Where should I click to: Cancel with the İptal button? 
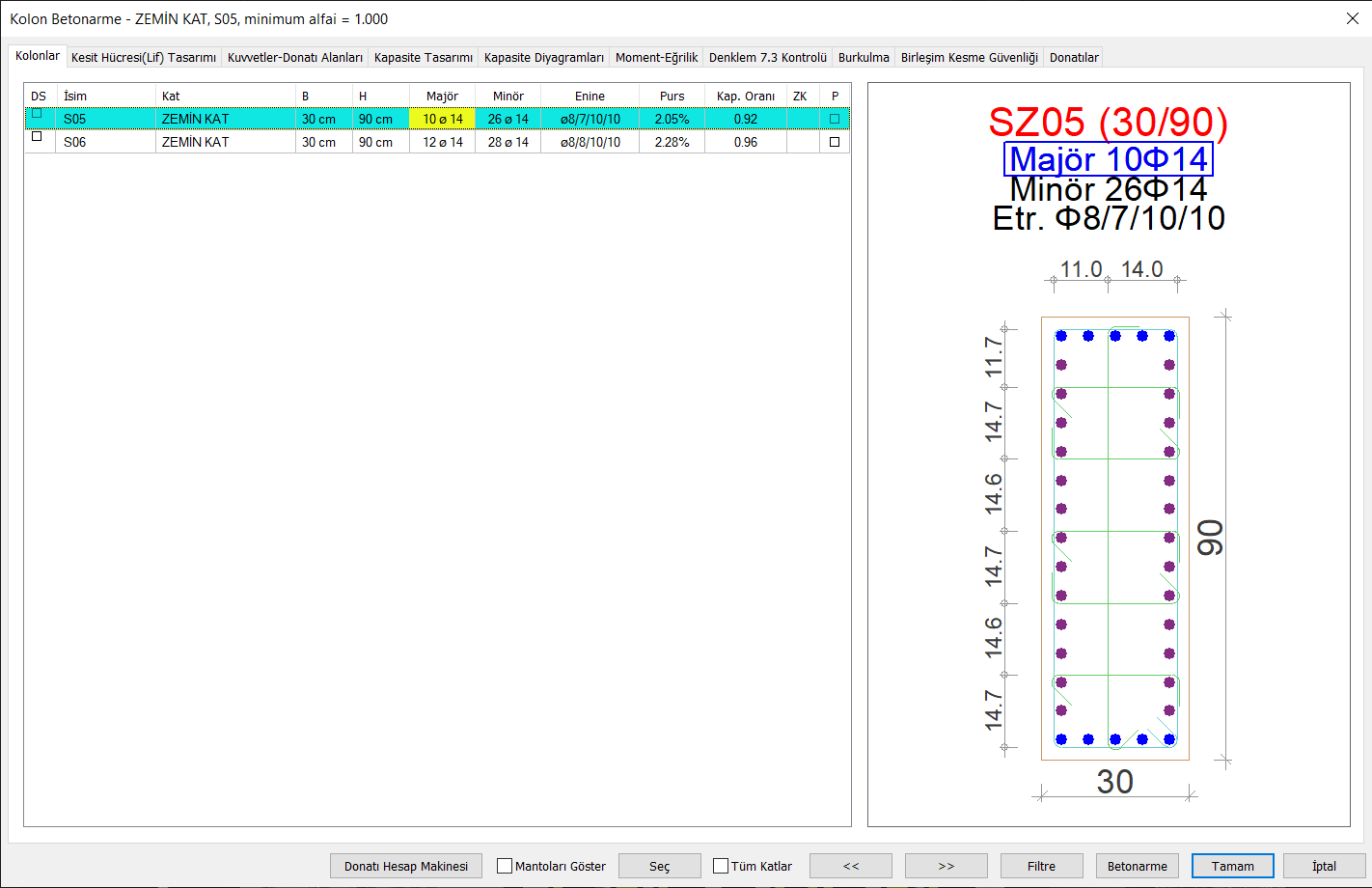[1325, 866]
